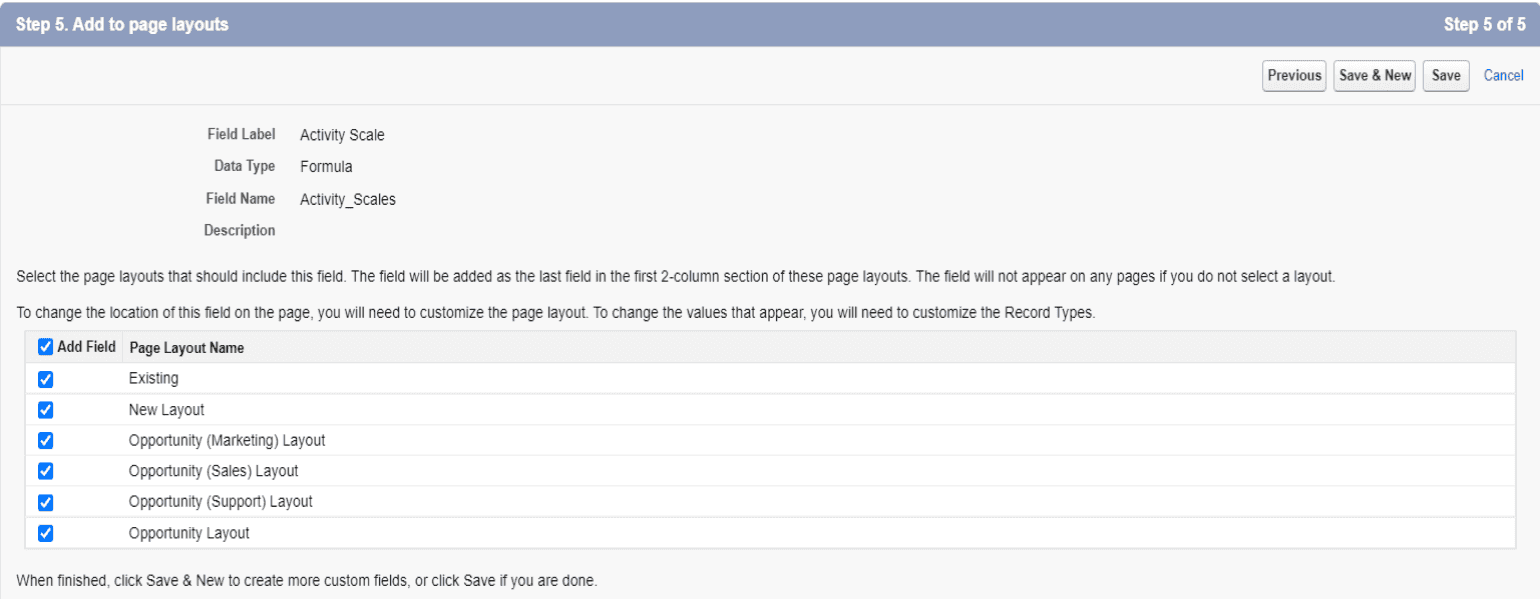Click the Page Layout Name column header
1540x599 pixels.
tap(187, 348)
